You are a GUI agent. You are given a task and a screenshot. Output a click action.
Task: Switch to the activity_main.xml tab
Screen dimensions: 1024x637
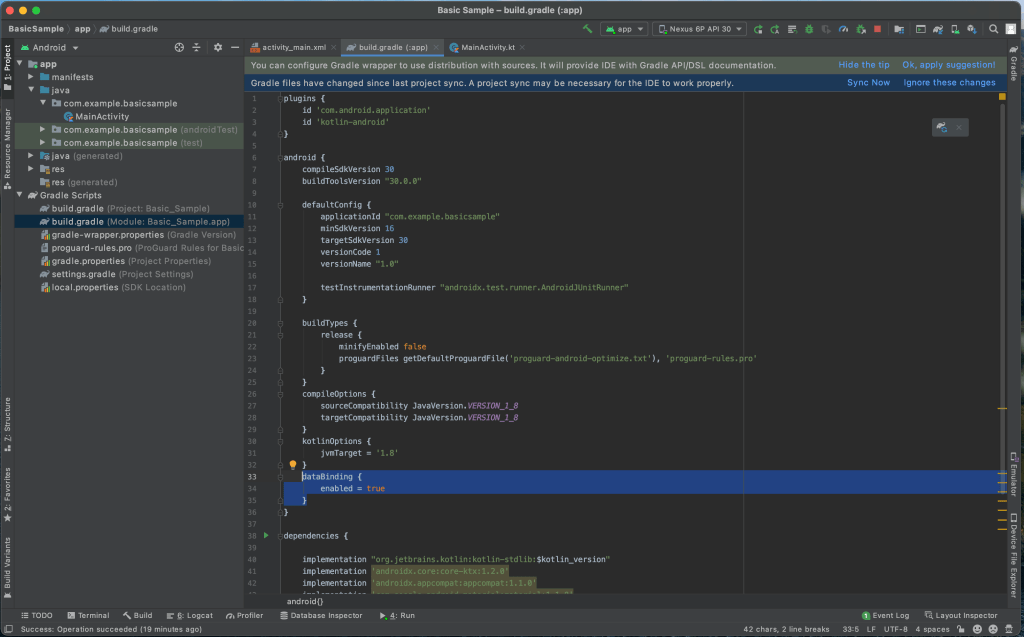click(x=293, y=47)
